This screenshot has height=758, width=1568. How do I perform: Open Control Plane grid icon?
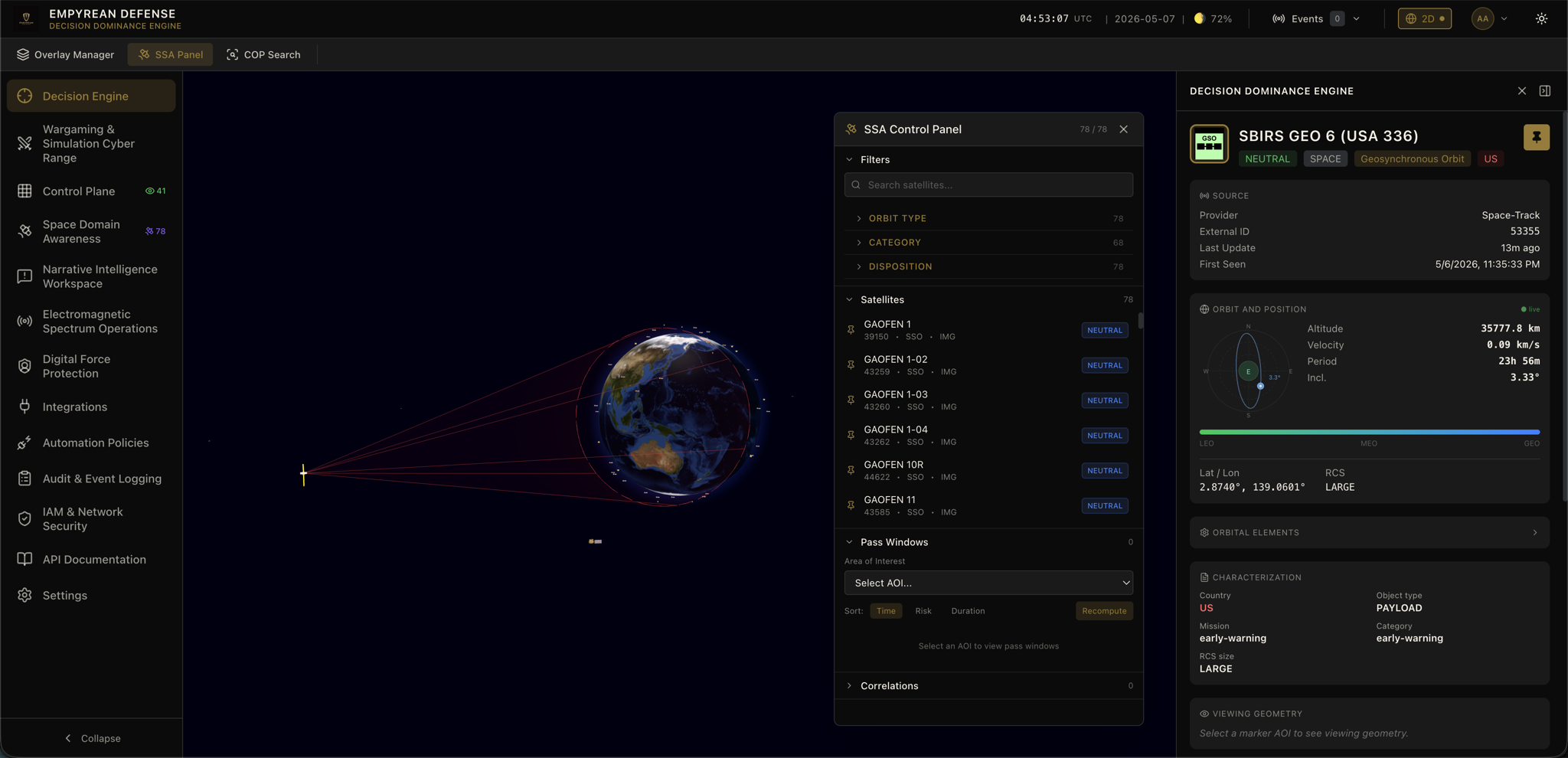coord(24,191)
